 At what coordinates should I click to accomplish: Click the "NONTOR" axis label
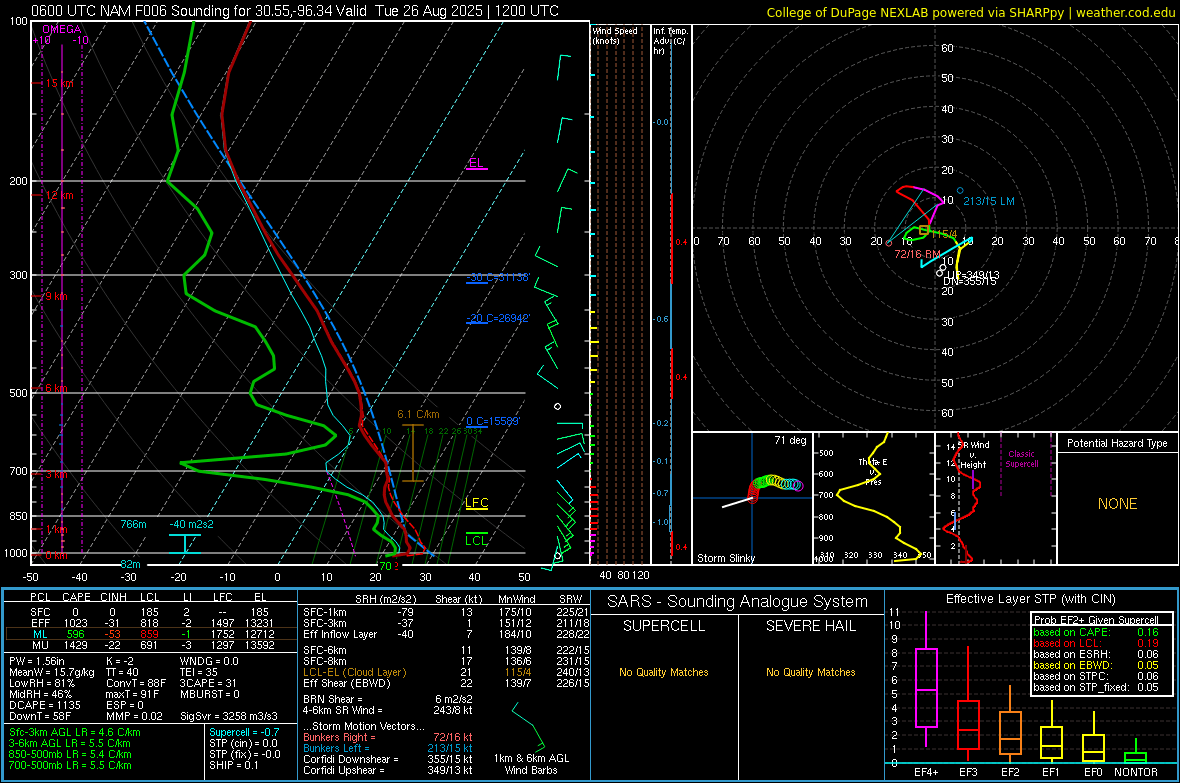tap(1136, 772)
